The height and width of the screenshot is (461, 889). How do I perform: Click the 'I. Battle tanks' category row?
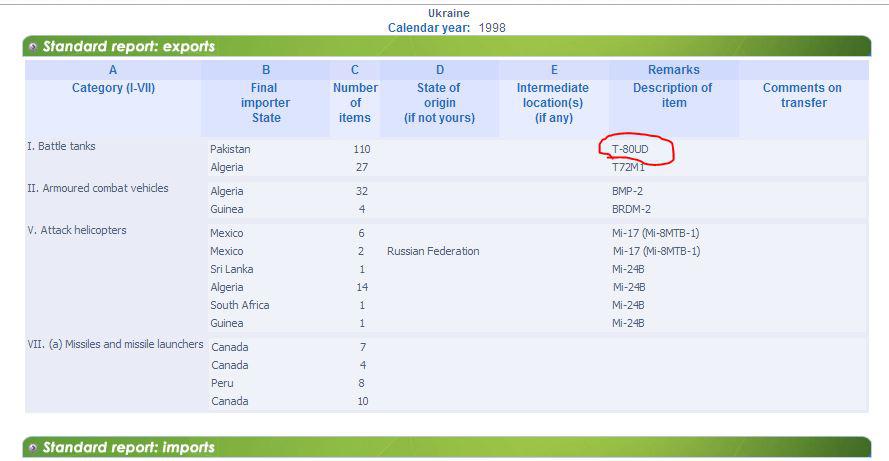(x=61, y=146)
